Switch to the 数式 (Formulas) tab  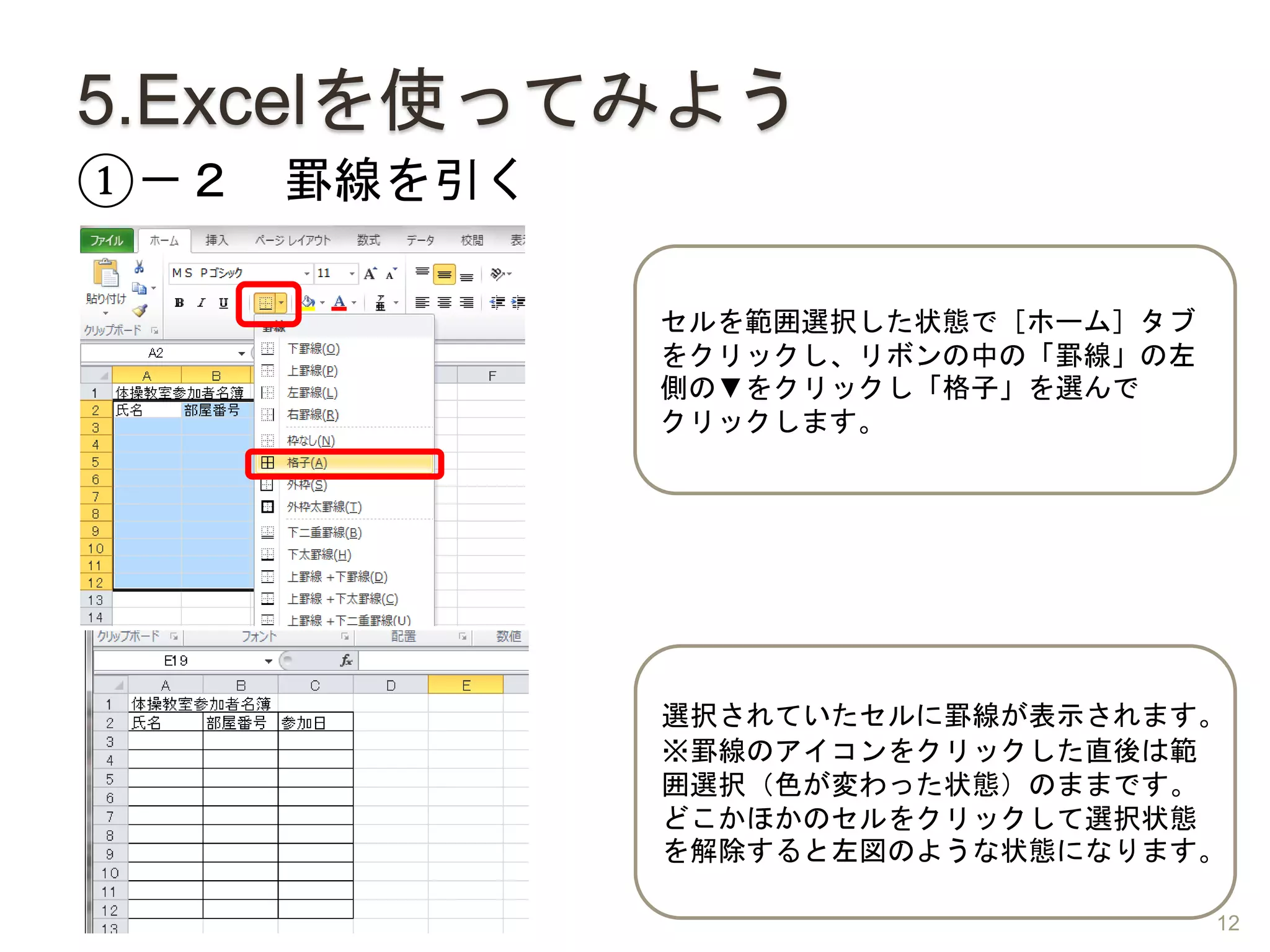[368, 240]
